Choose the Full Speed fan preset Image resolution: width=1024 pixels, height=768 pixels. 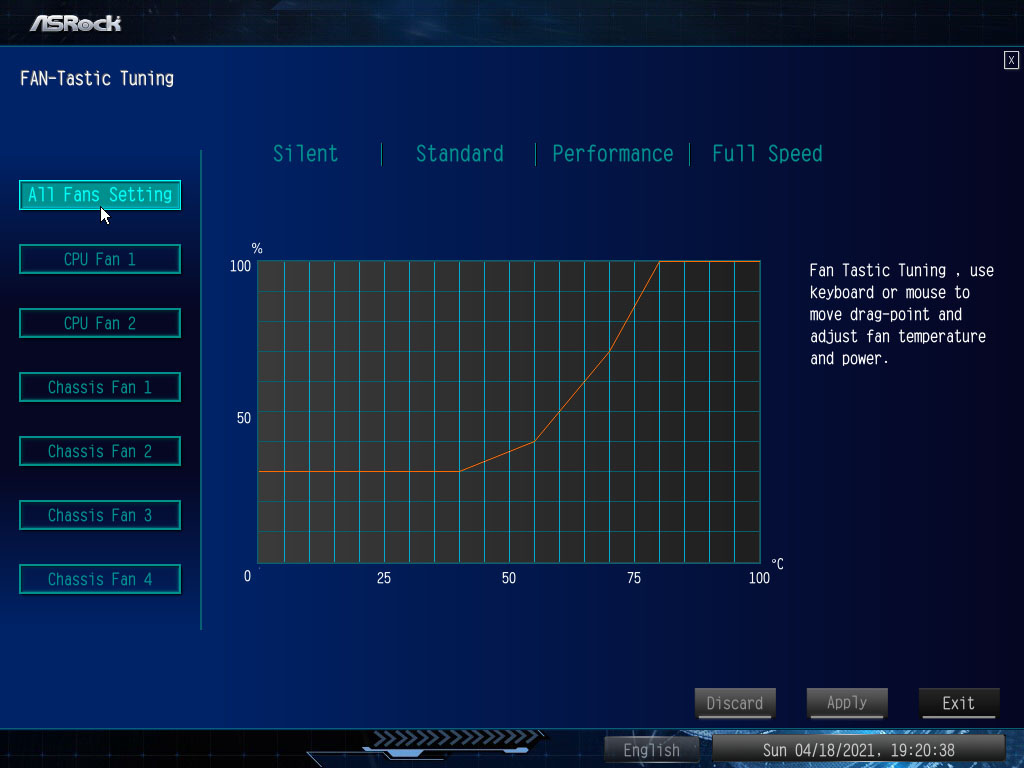[x=767, y=153]
